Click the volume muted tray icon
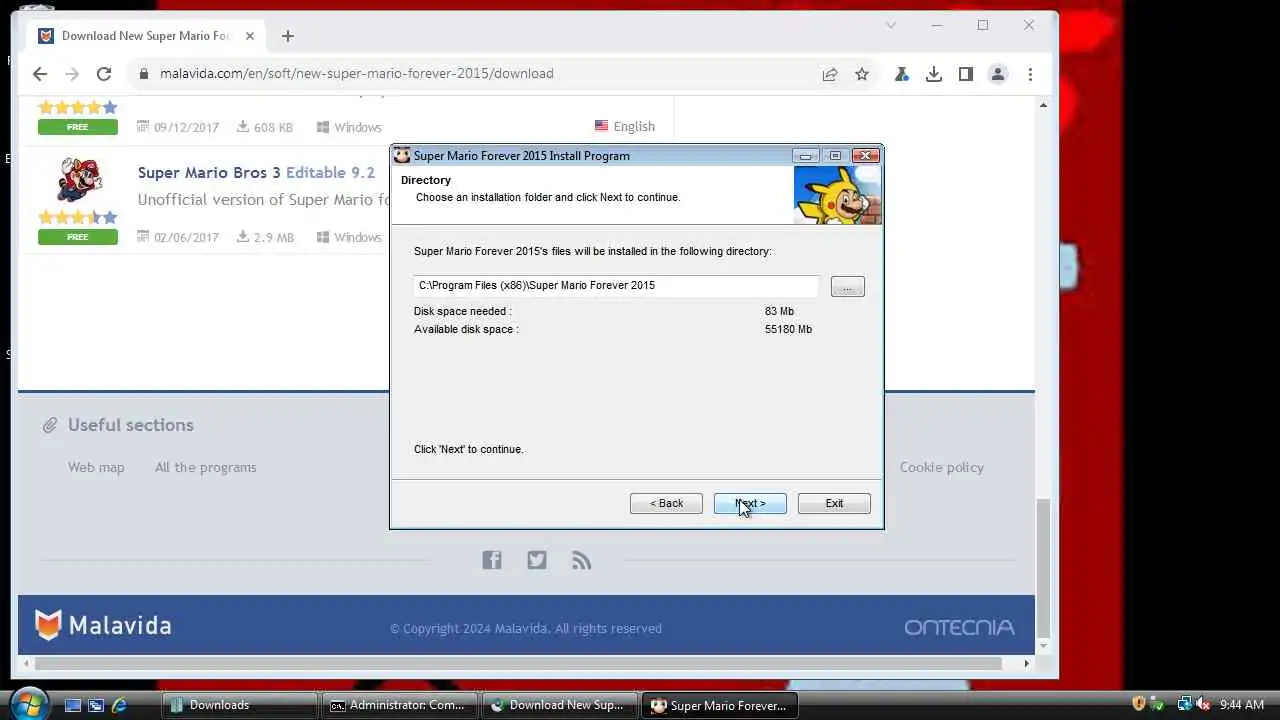The width and height of the screenshot is (1280, 720). coord(1203,704)
